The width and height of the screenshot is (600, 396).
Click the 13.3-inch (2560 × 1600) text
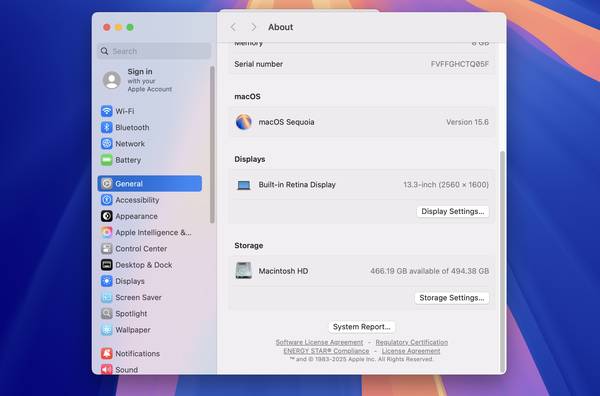pyautogui.click(x=446, y=184)
